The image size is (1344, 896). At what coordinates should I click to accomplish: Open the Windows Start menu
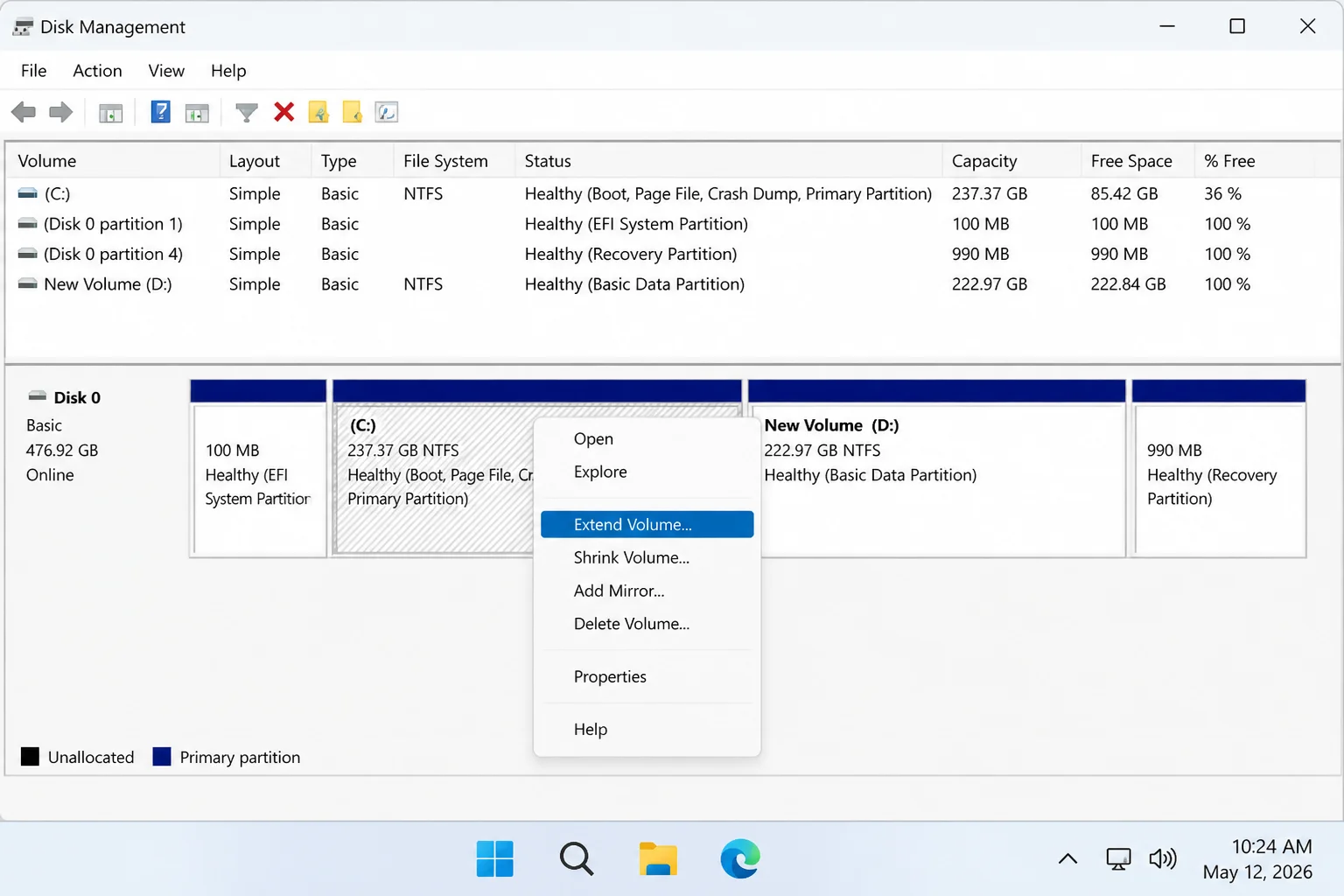[495, 859]
